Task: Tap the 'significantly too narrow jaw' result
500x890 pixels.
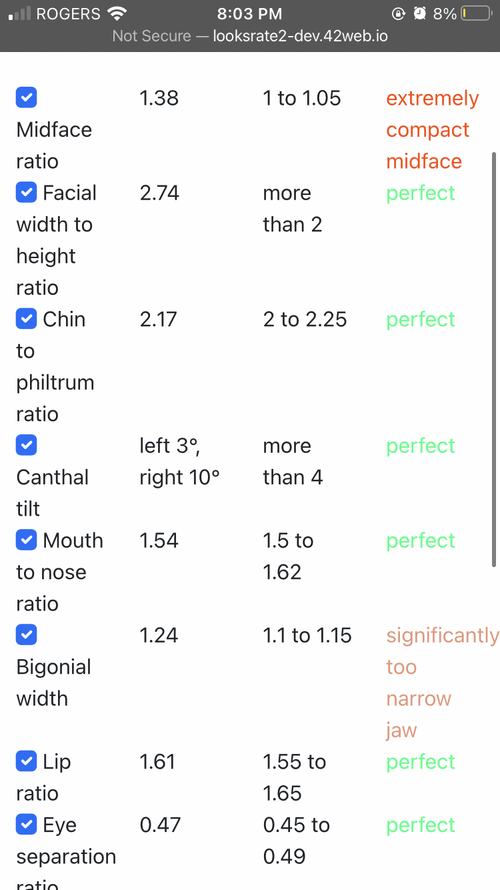Action: click(x=442, y=682)
